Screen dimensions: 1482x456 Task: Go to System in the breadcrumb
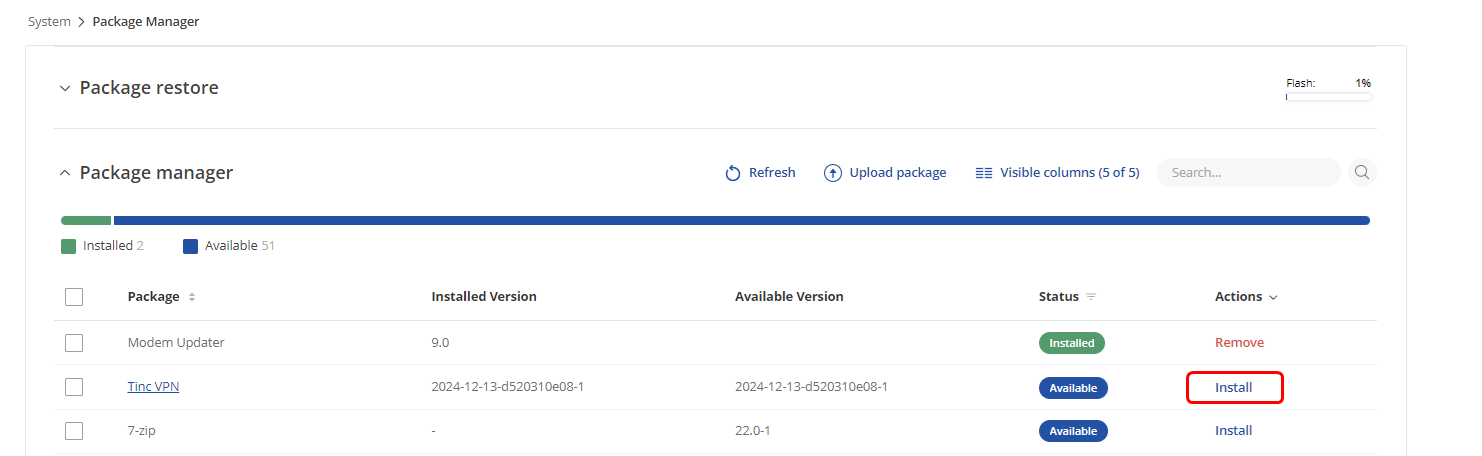click(49, 22)
